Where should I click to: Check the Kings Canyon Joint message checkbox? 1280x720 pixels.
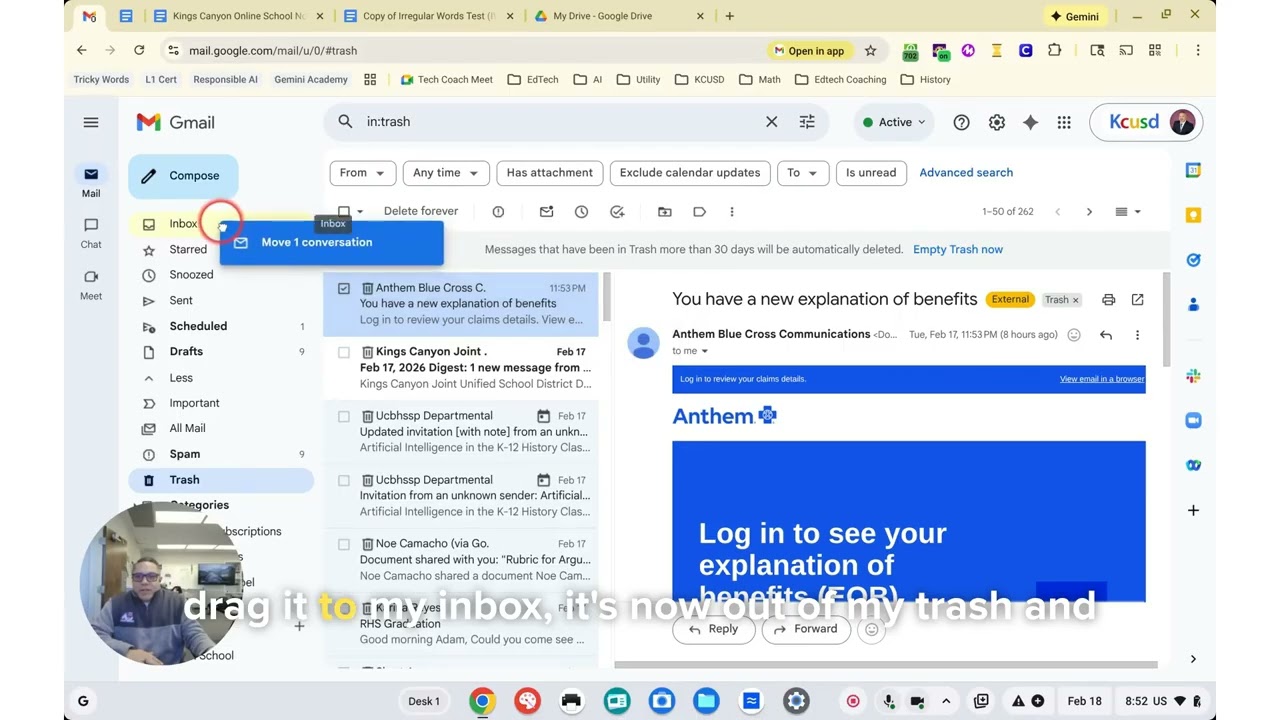[344, 352]
